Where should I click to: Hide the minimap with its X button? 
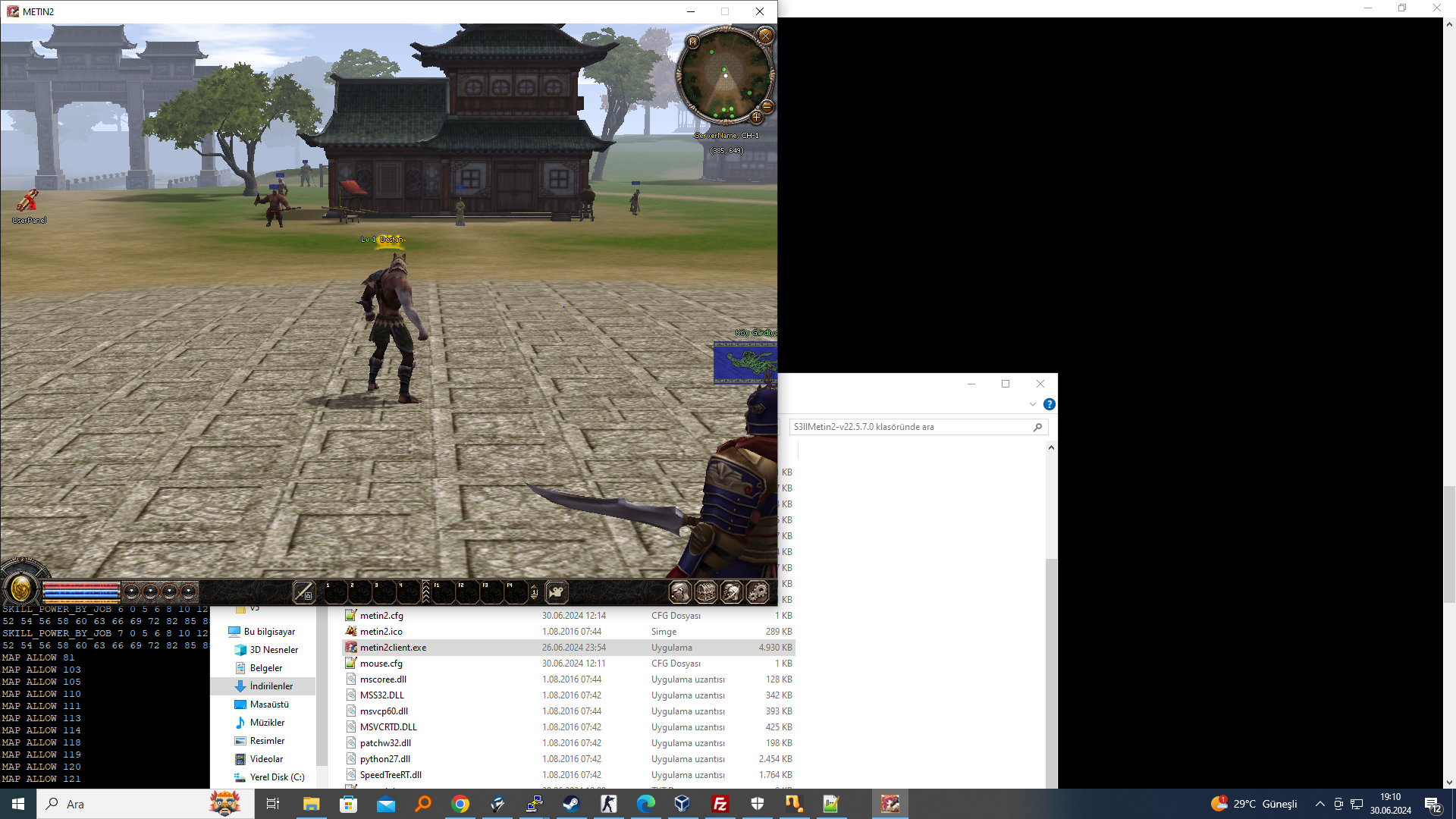click(765, 36)
